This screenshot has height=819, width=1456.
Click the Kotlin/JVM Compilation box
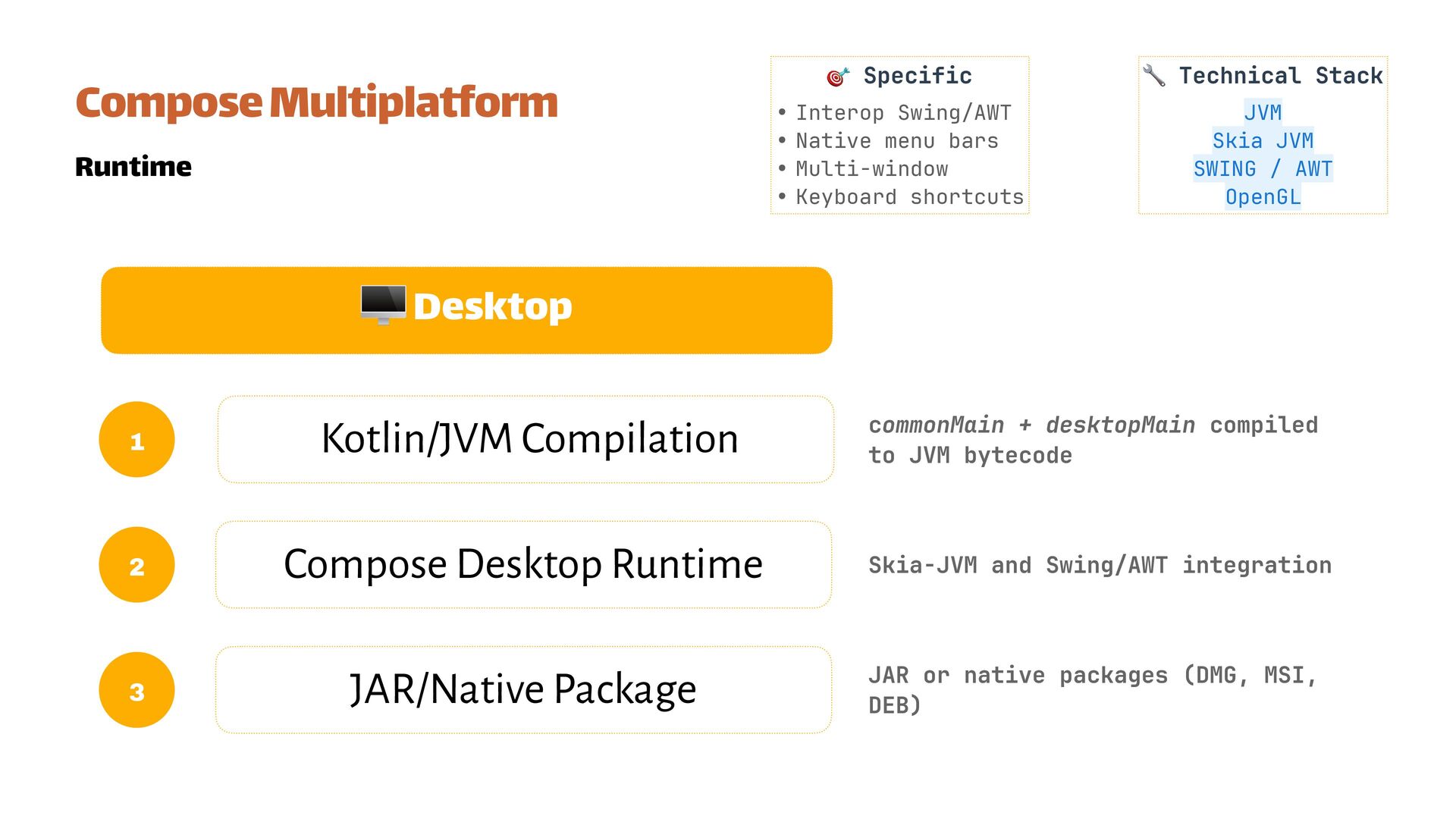click(x=526, y=440)
